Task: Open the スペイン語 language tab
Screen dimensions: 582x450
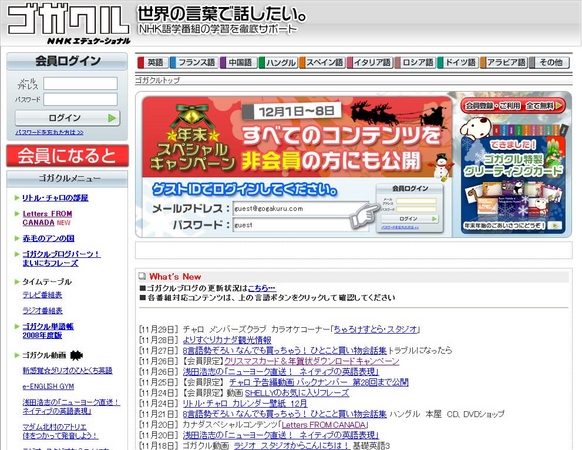Action: [x=322, y=62]
